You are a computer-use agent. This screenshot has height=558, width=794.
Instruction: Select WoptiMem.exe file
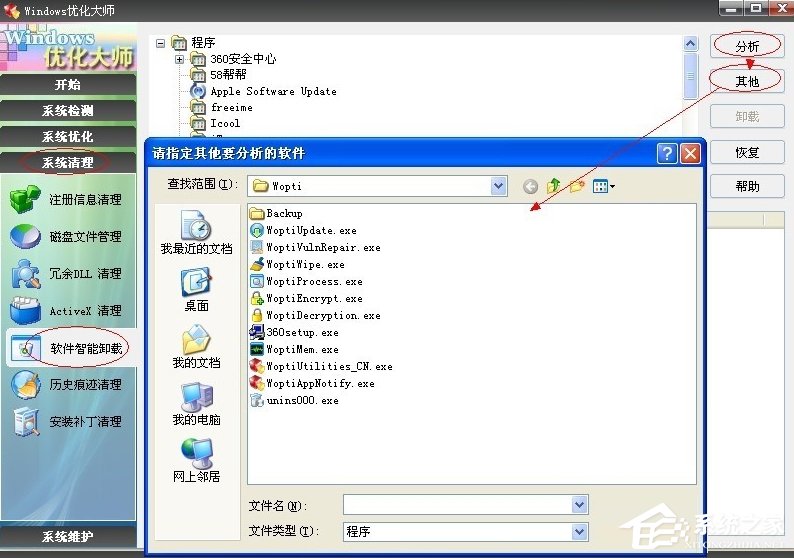click(294, 349)
